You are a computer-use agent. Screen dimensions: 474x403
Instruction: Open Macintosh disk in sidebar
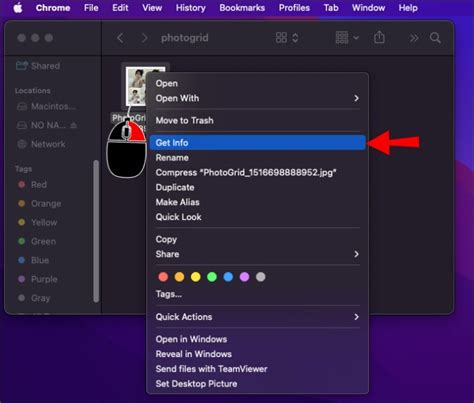[x=46, y=106]
